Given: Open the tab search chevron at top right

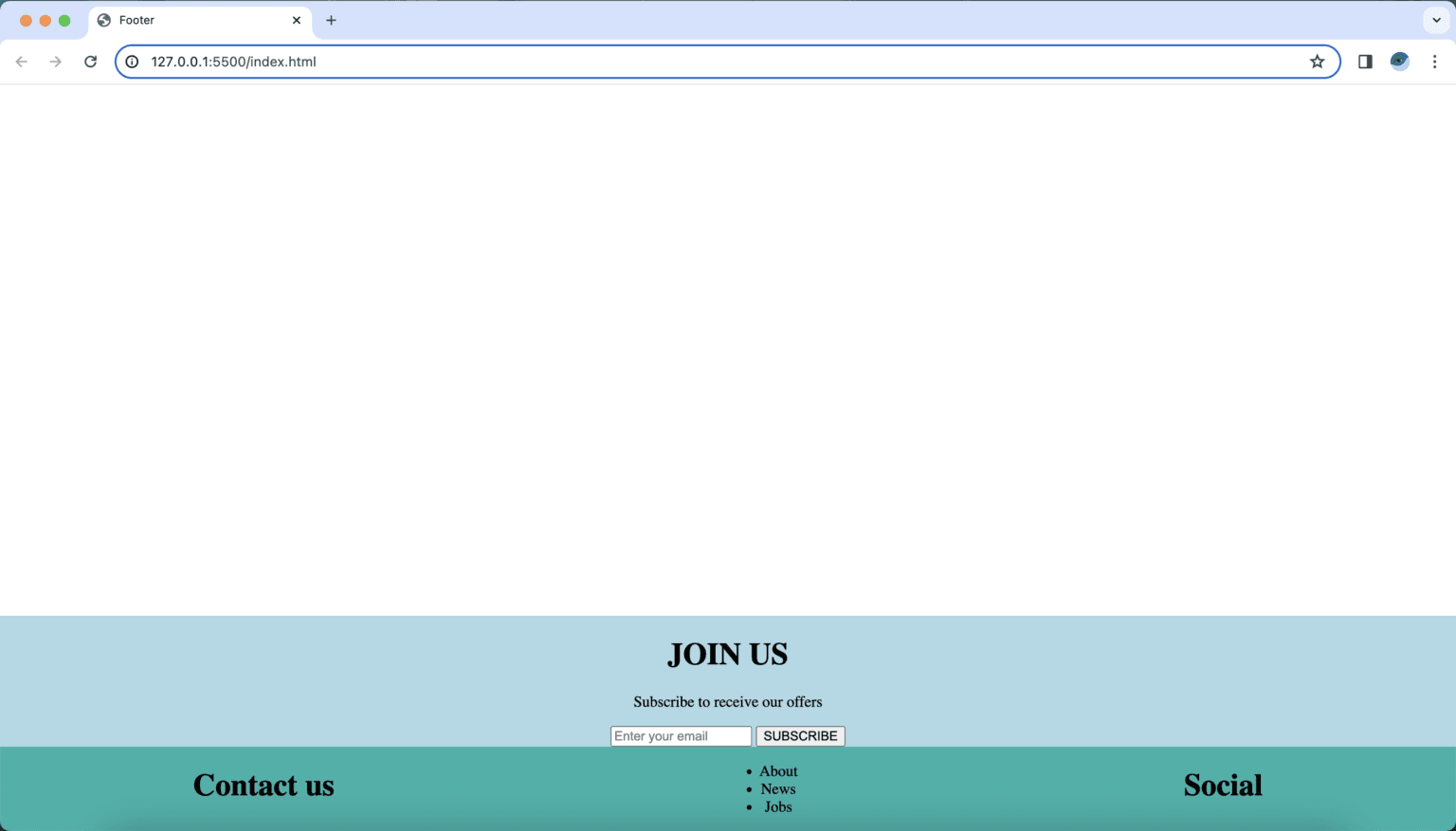Looking at the screenshot, I should pos(1436,19).
